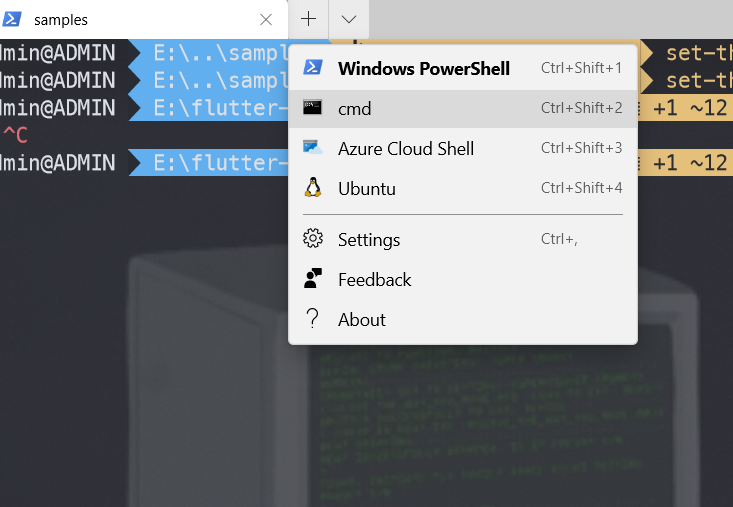733x507 pixels.
Task: Click the cmd profile icon
Action: click(313, 108)
